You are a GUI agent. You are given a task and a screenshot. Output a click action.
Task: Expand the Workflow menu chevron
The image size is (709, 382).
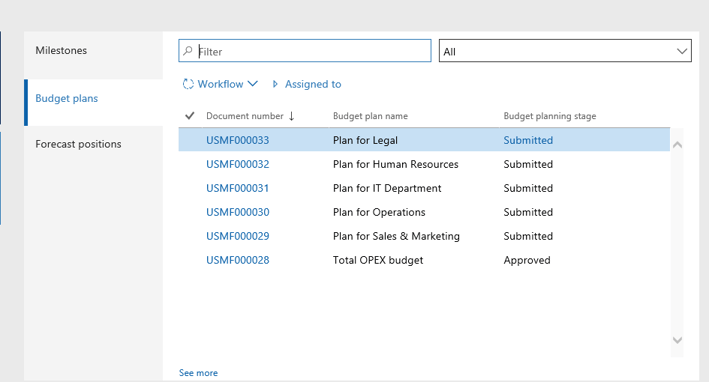(253, 84)
